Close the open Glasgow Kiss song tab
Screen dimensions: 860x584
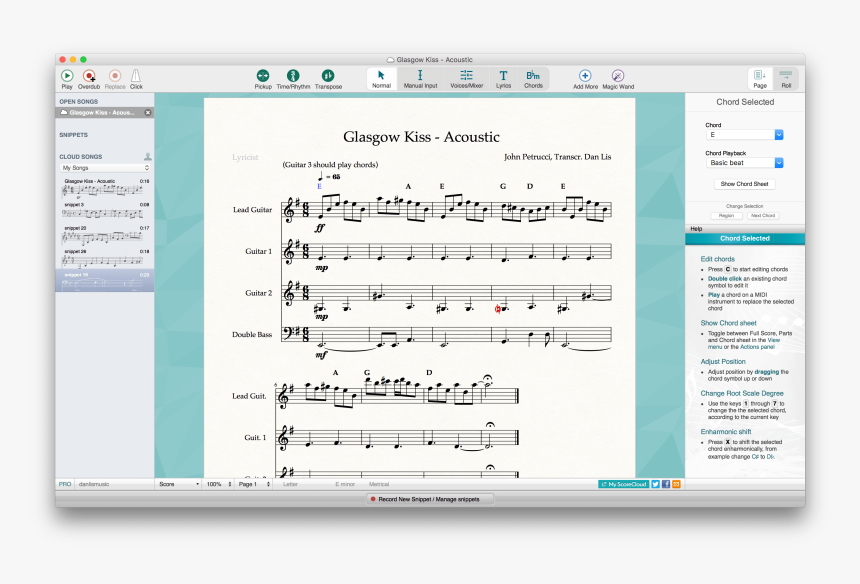(x=148, y=112)
